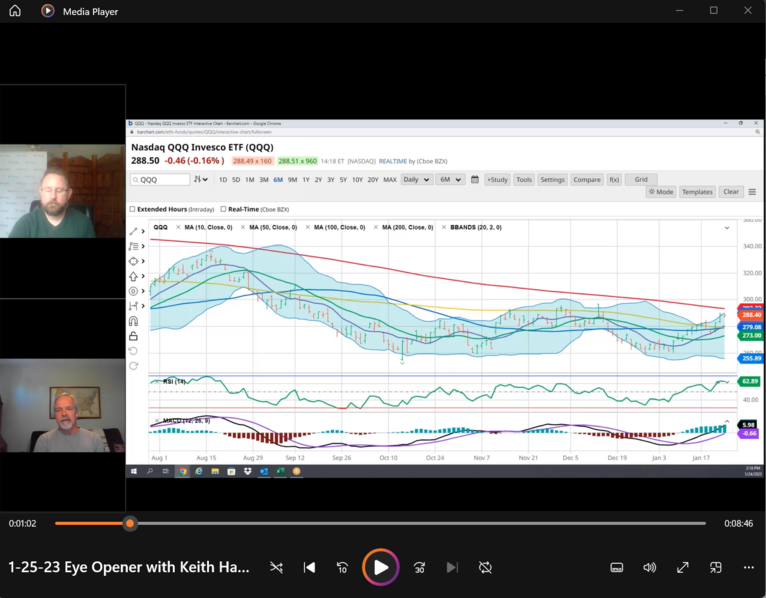Seek using the playback progress slider knob

click(130, 523)
